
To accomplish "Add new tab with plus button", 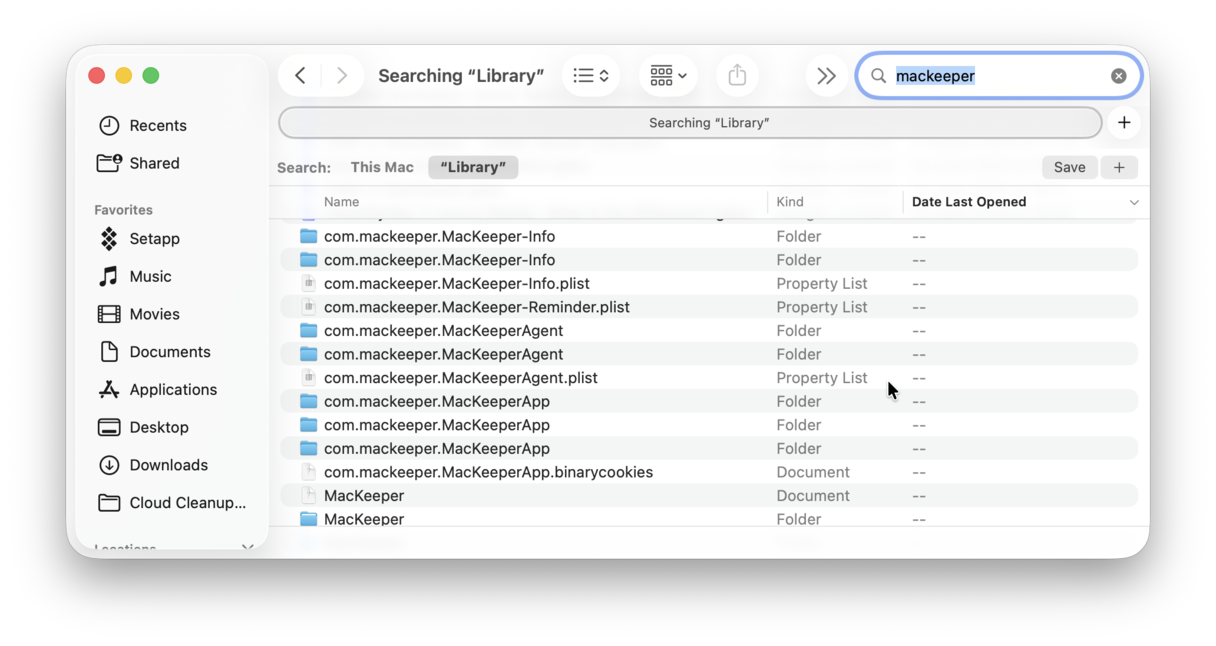I will [x=1124, y=123].
